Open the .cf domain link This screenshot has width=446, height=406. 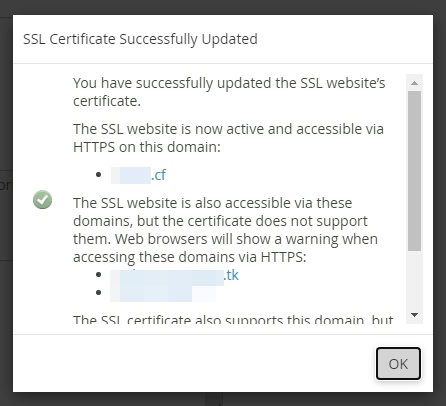tap(138, 175)
